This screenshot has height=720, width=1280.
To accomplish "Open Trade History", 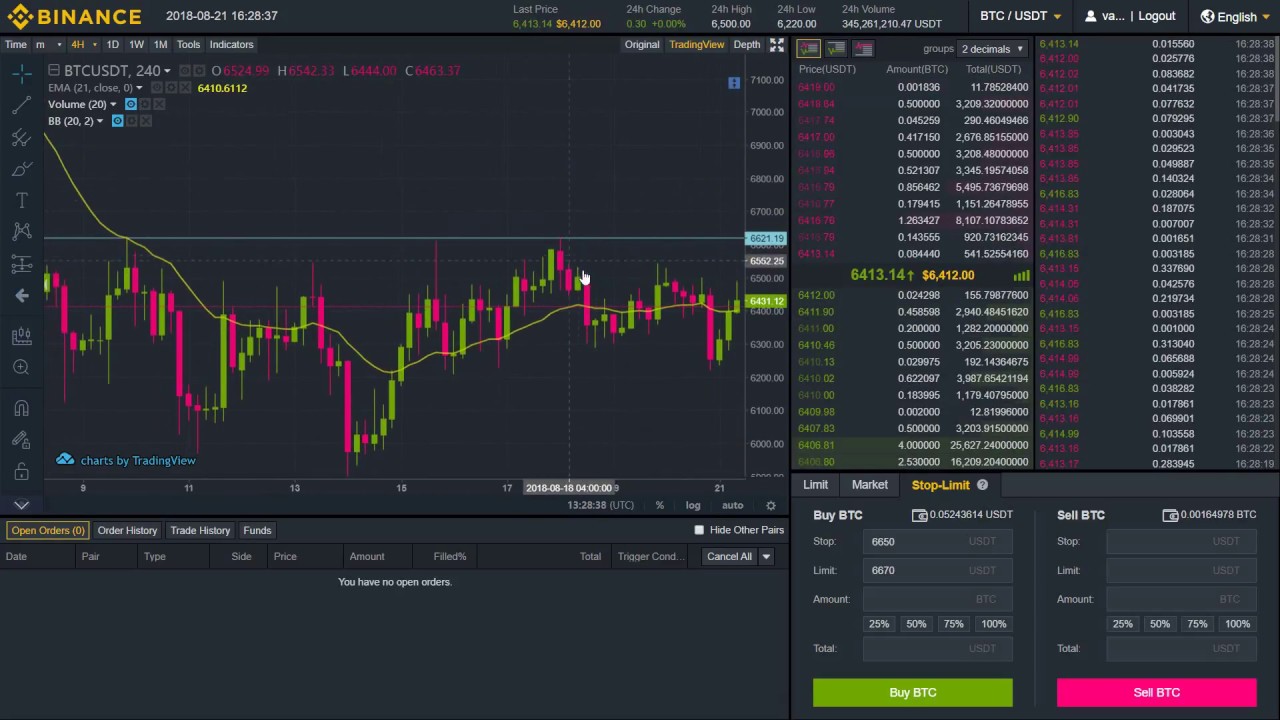I will point(200,530).
